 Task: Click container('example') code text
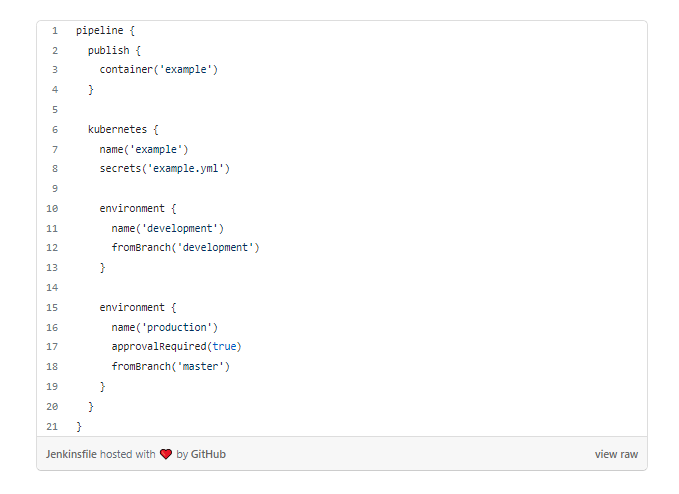158,70
